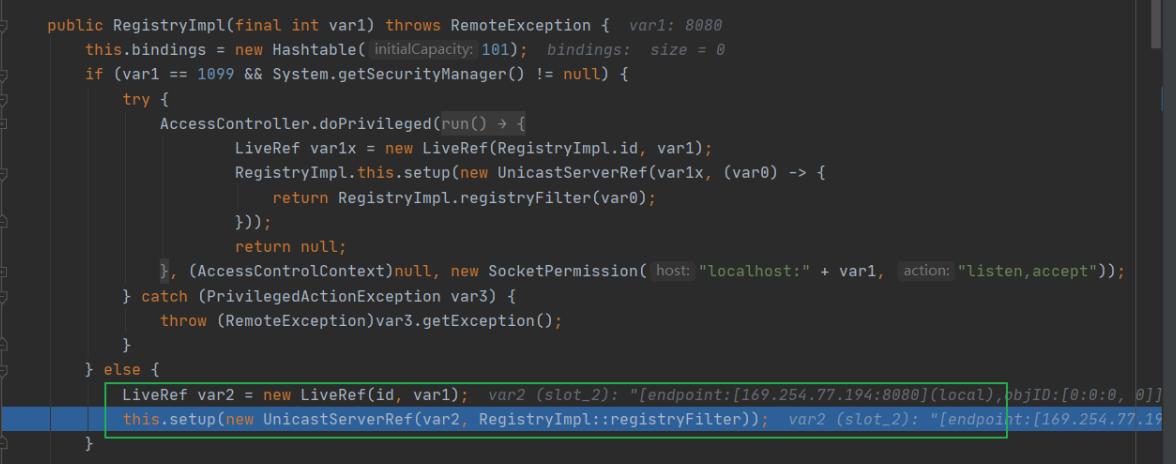Click the inline debug value 'var1: 8080'
This screenshot has width=1176, height=464.
675,25
